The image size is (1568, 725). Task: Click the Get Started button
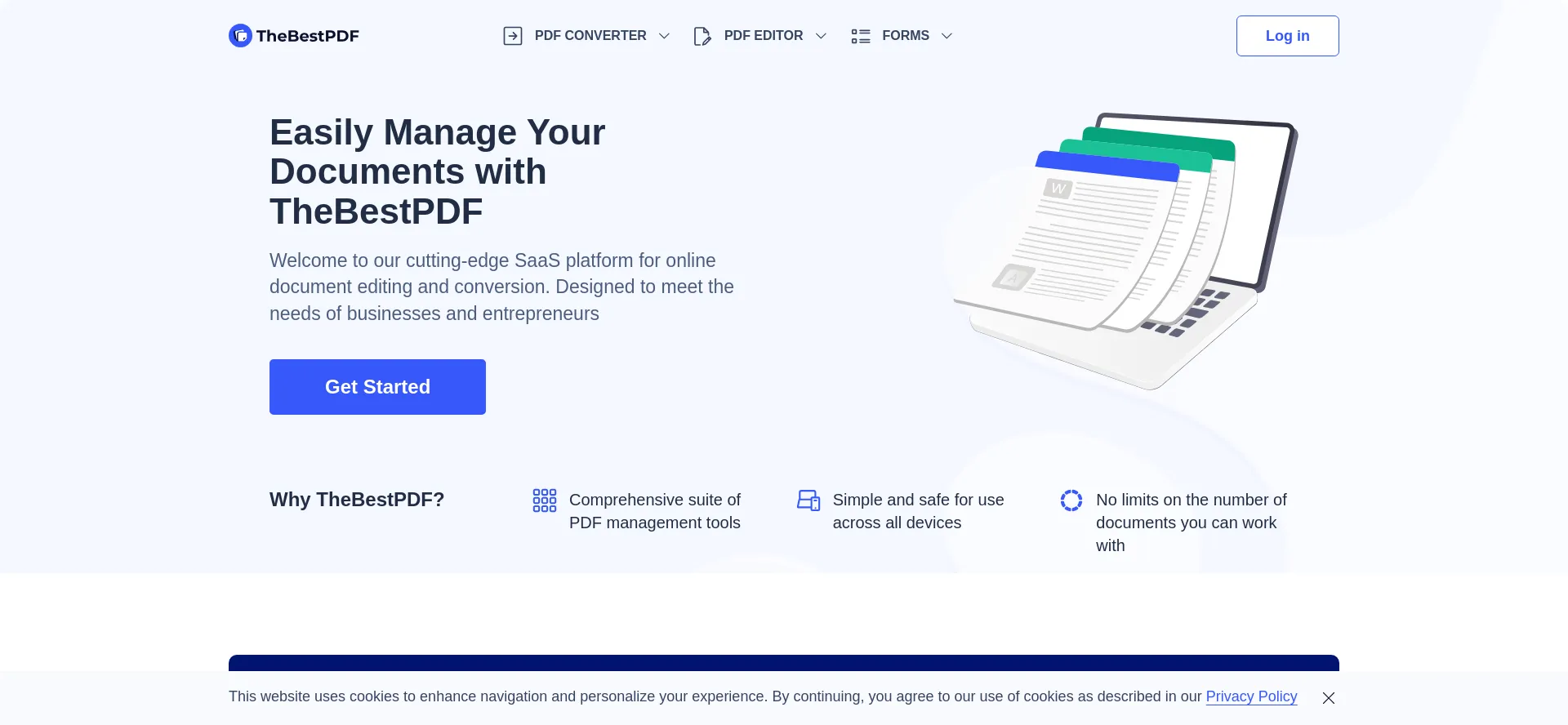click(377, 387)
